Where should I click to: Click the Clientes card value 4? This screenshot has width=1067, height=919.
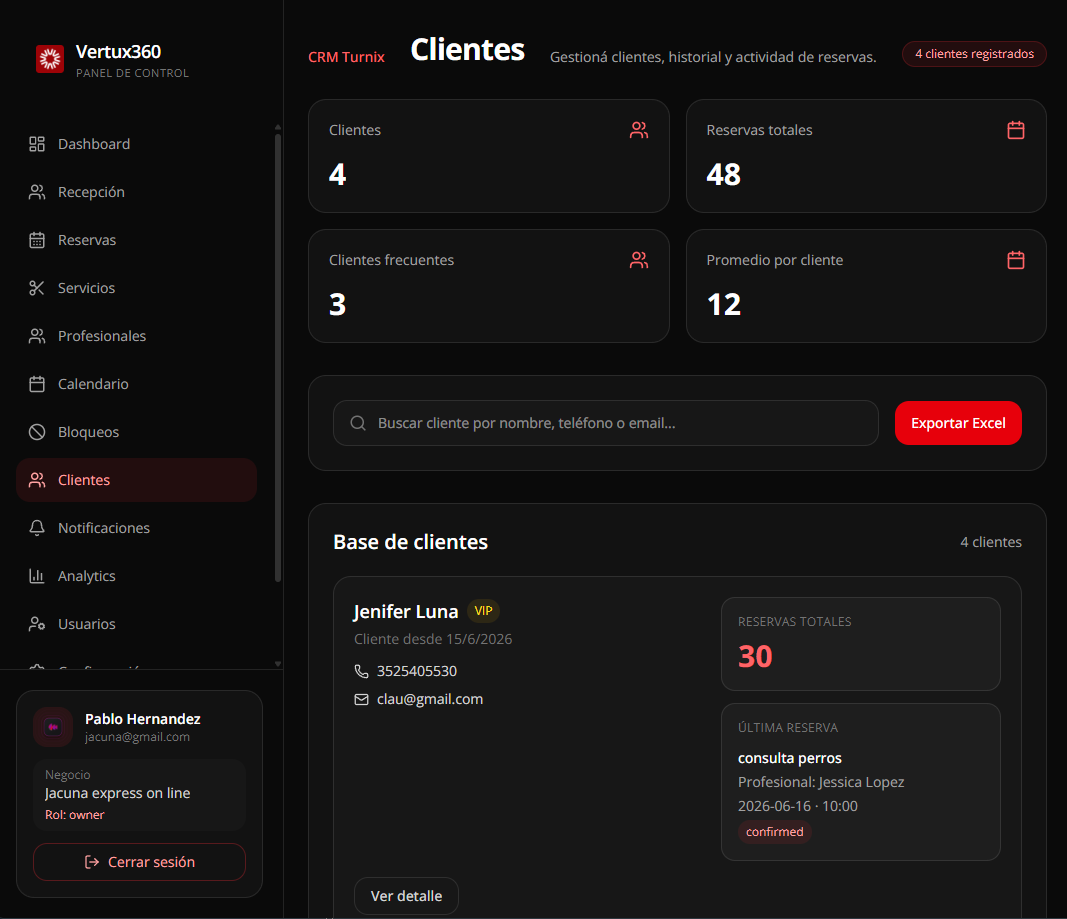338,174
